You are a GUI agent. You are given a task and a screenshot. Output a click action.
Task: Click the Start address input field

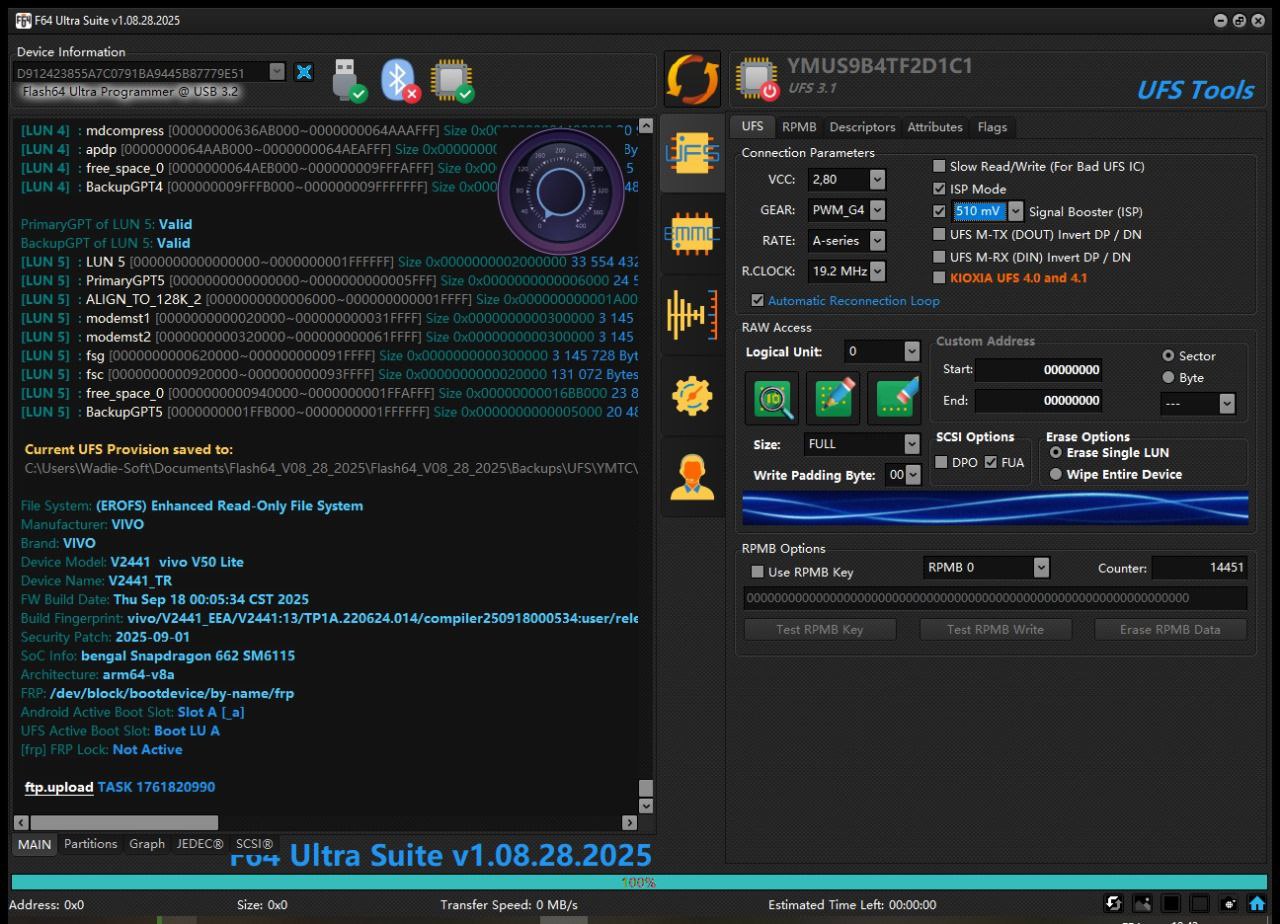1040,370
